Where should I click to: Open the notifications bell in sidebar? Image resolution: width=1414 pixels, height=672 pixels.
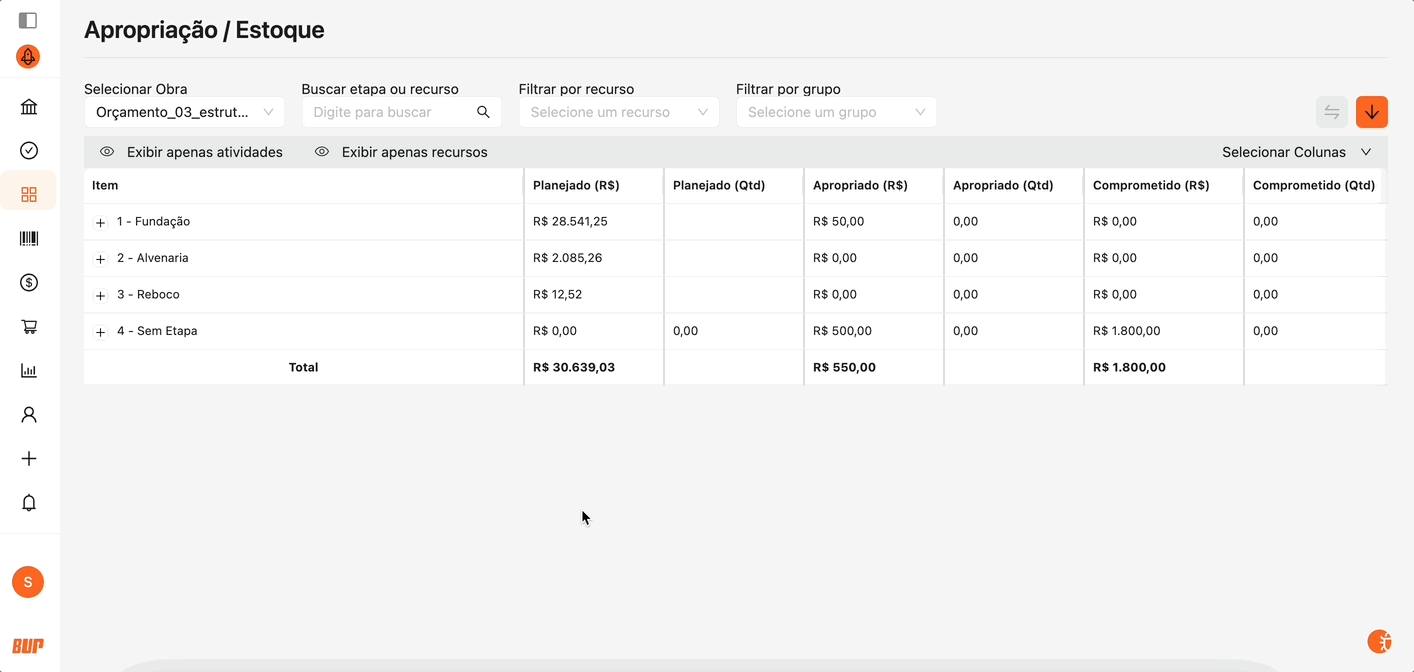(29, 502)
